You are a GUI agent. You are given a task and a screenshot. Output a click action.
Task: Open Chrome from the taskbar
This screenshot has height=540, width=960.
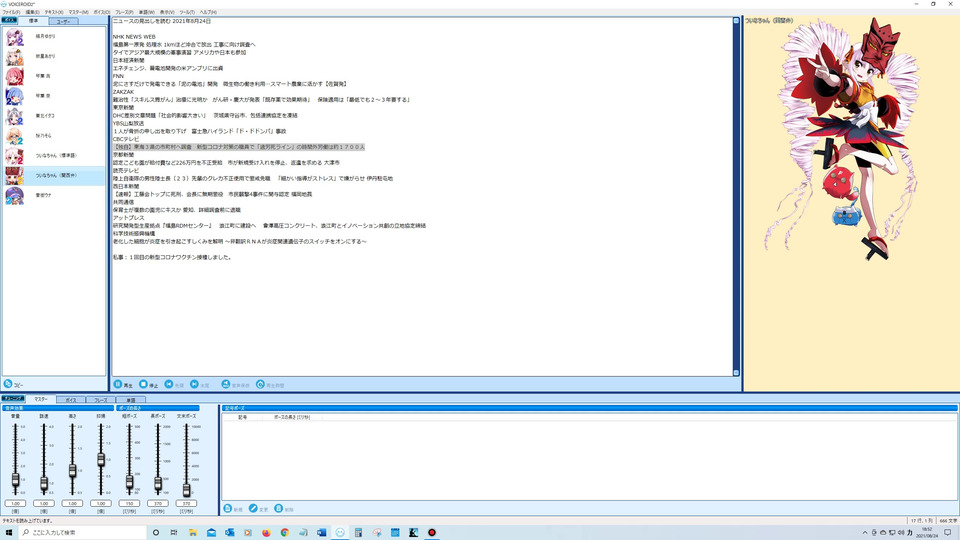pos(285,533)
